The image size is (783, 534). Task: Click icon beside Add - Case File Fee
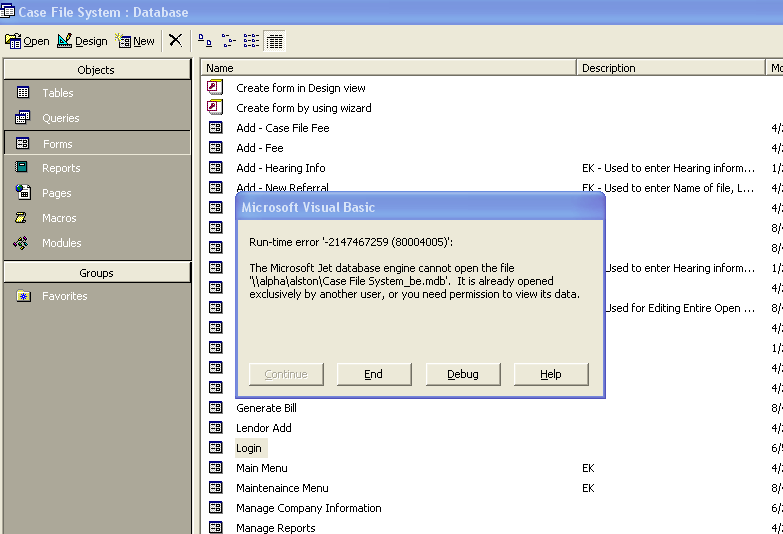coord(215,127)
